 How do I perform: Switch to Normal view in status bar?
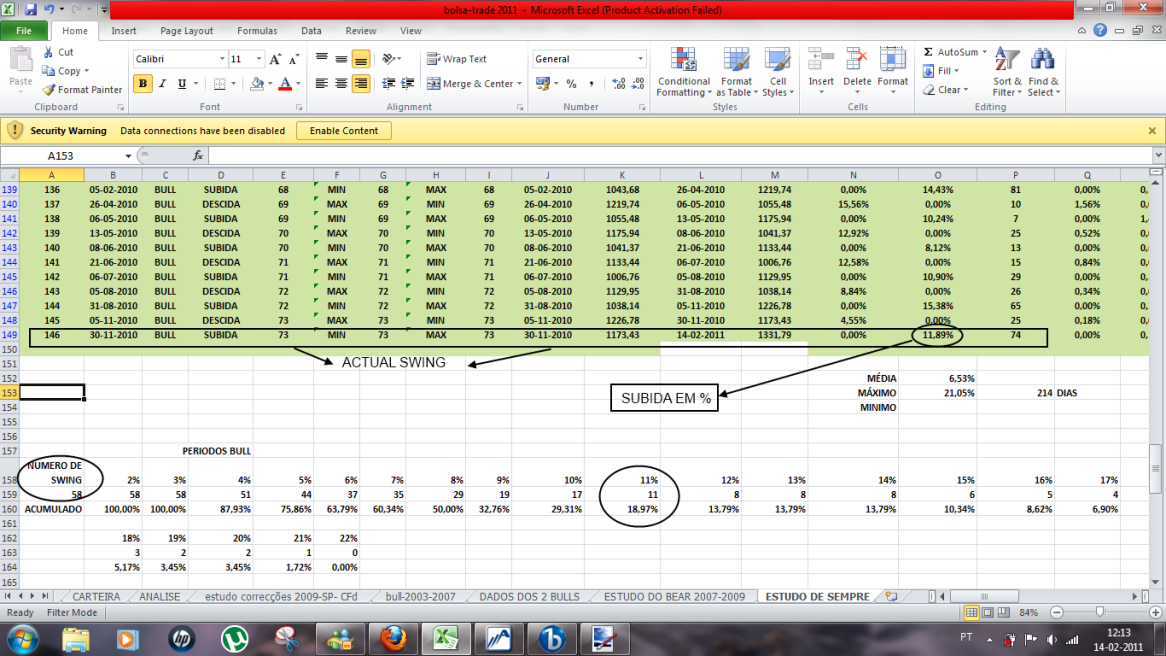point(971,612)
